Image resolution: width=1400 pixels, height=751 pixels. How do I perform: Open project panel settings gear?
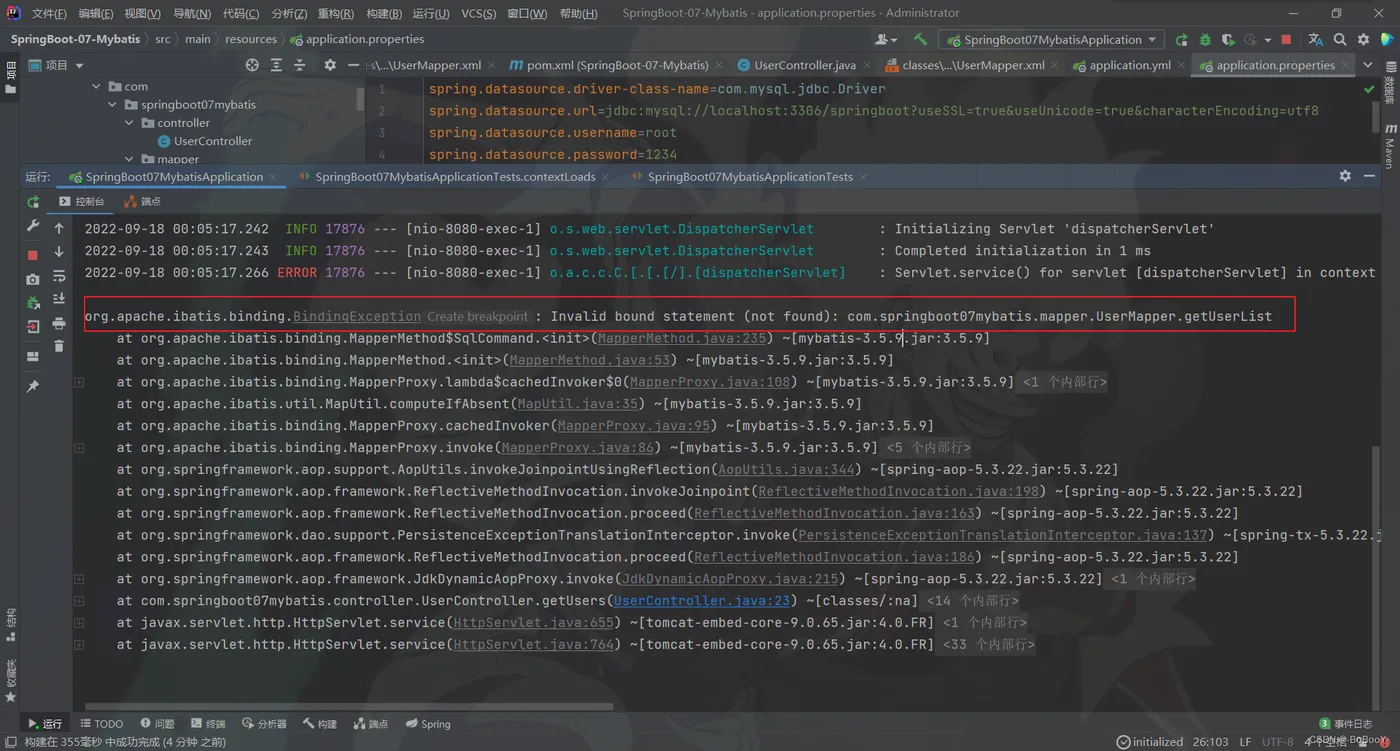coord(330,65)
